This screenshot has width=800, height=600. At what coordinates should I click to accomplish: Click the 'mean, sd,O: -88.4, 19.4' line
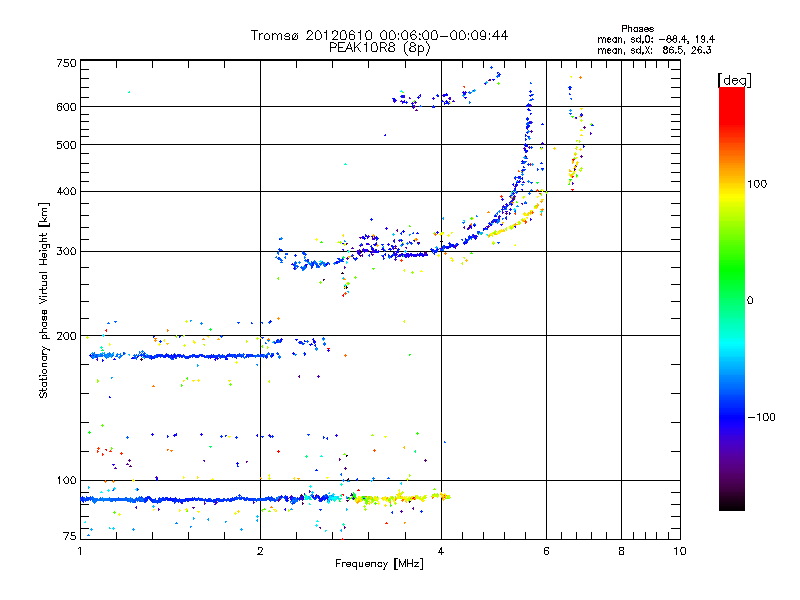click(656, 39)
